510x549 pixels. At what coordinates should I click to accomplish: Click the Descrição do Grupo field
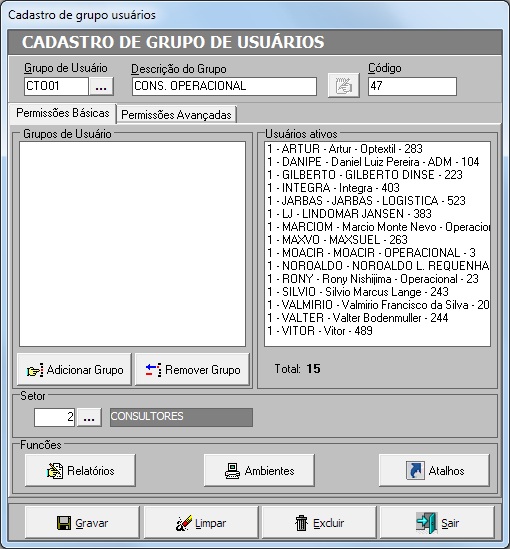pos(224,86)
